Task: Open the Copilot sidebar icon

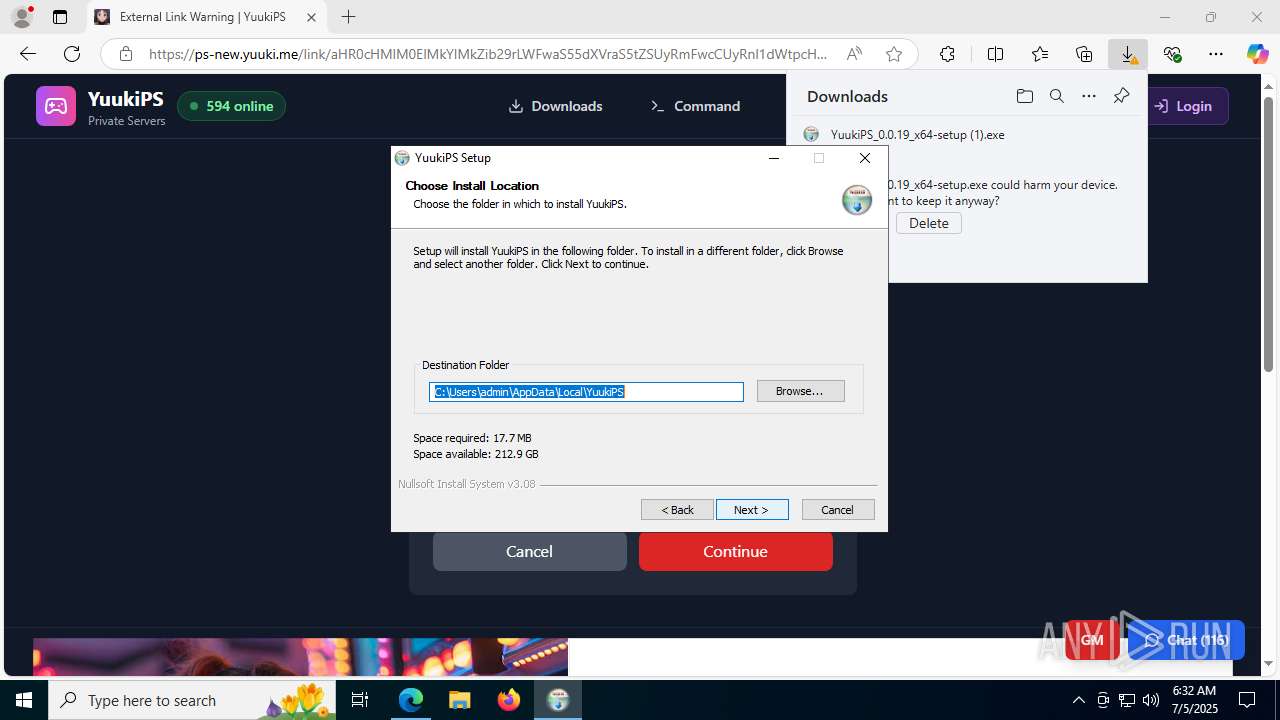Action: click(1257, 54)
